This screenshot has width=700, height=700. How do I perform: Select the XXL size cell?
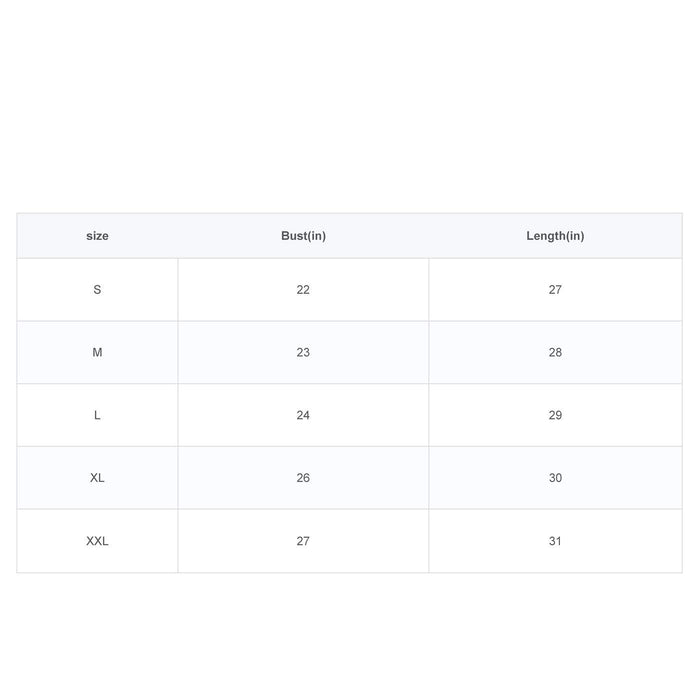[97, 541]
